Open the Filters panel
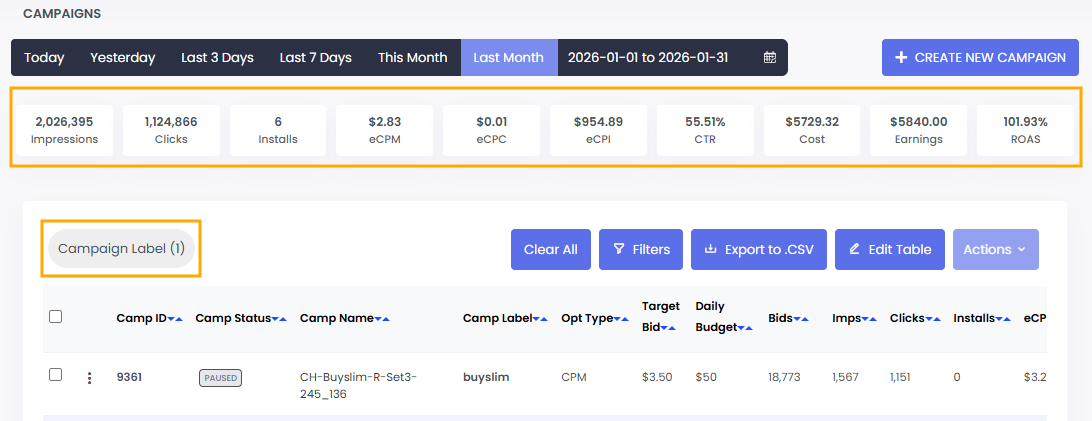 click(640, 249)
